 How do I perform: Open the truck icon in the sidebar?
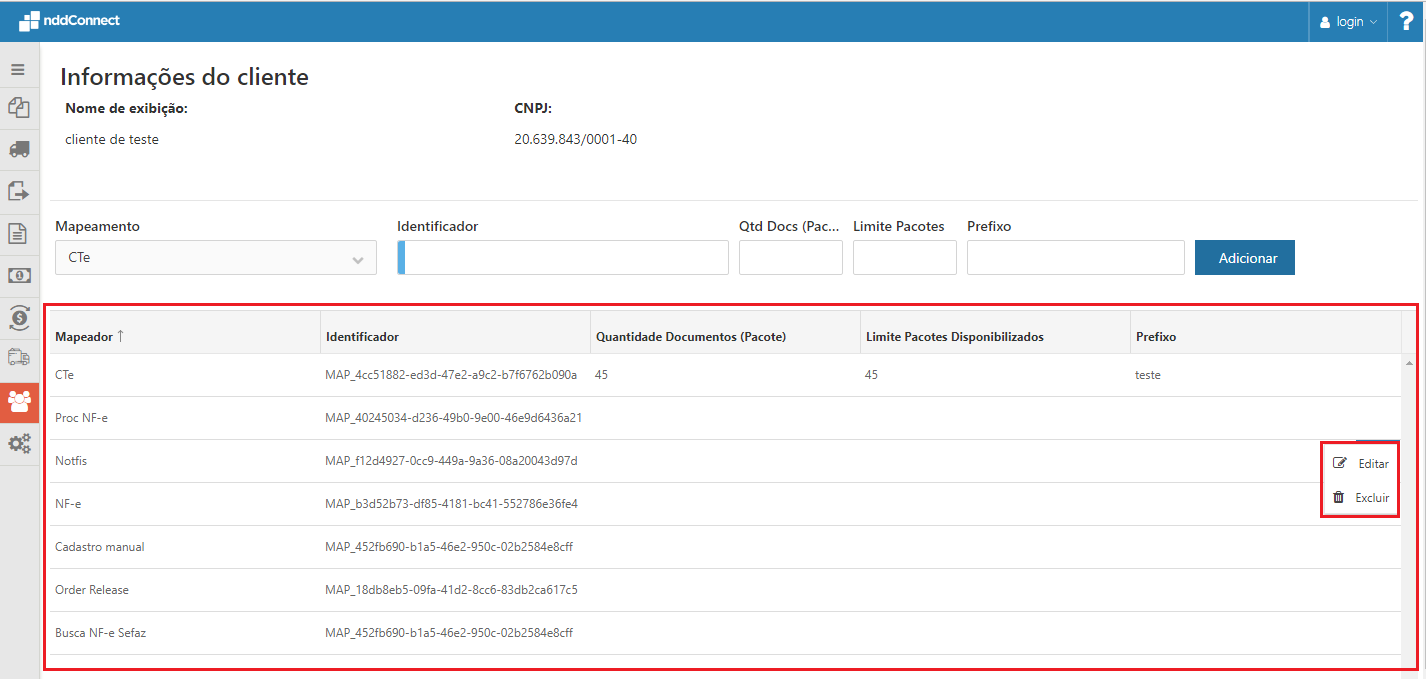point(19,149)
